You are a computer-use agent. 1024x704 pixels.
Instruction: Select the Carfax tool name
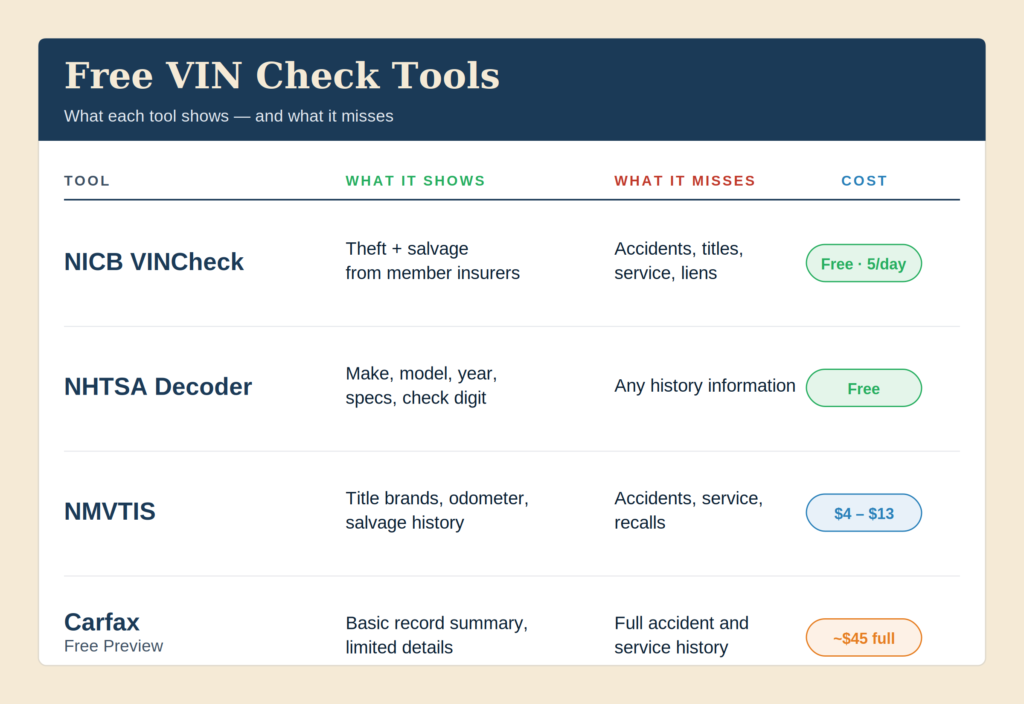102,622
